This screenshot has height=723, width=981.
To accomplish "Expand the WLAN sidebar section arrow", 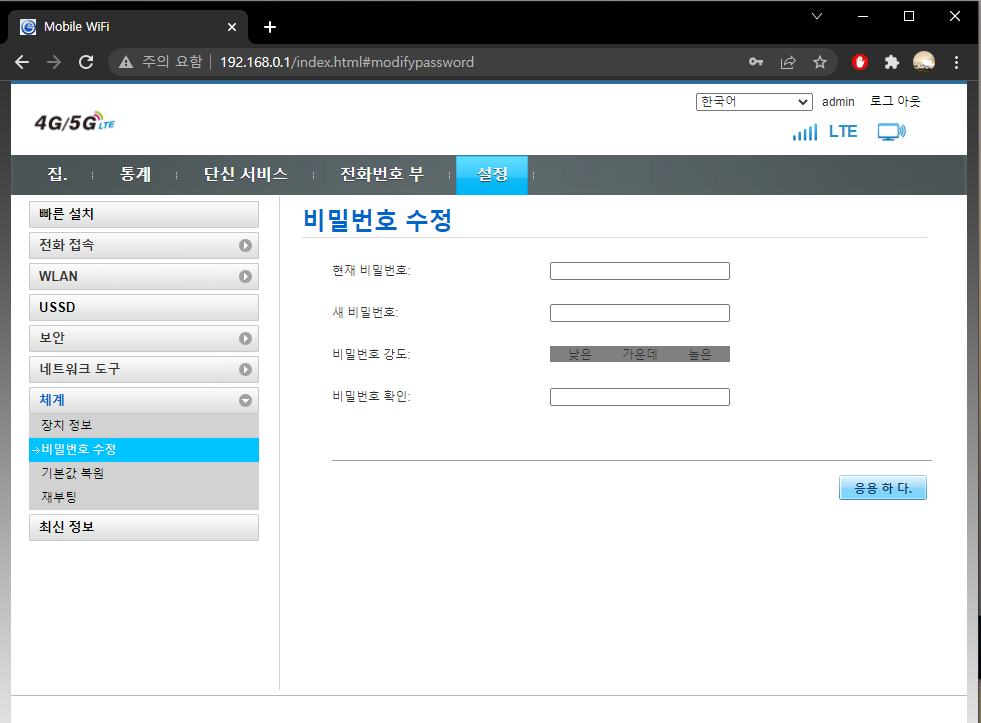I will 245,276.
